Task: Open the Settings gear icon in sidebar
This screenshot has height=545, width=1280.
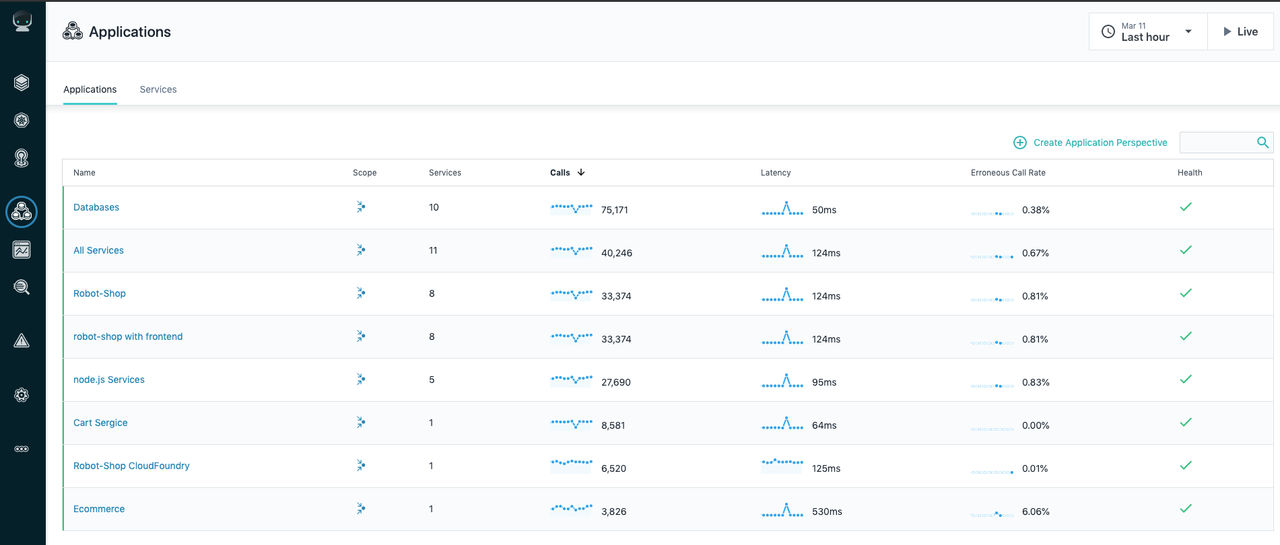Action: tap(22, 395)
